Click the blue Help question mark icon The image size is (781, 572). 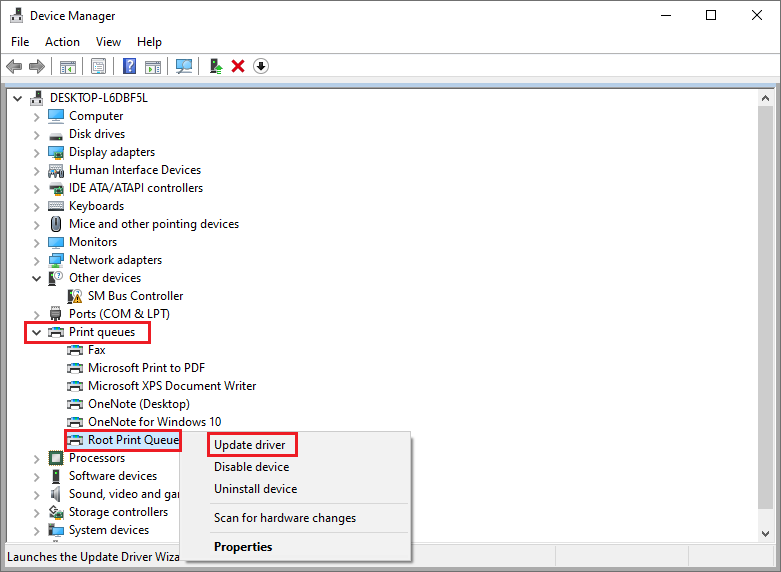click(130, 66)
